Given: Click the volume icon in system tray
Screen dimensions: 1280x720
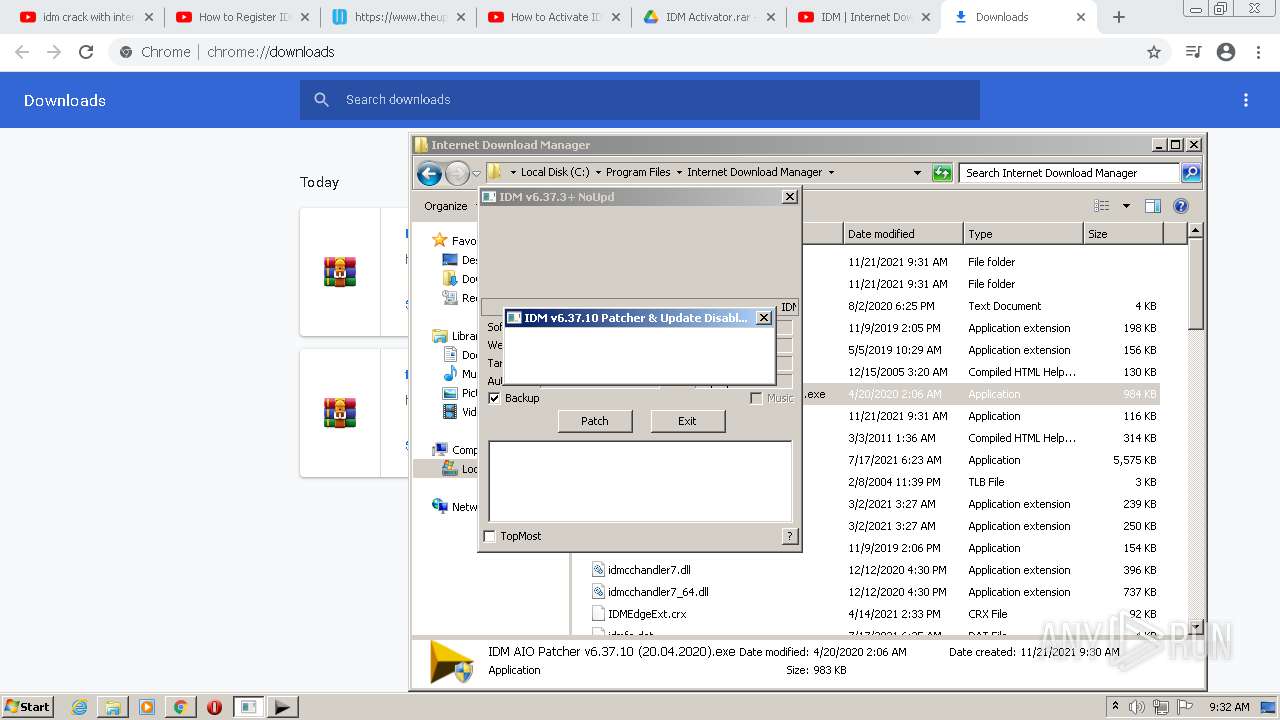Looking at the screenshot, I should tap(1137, 707).
